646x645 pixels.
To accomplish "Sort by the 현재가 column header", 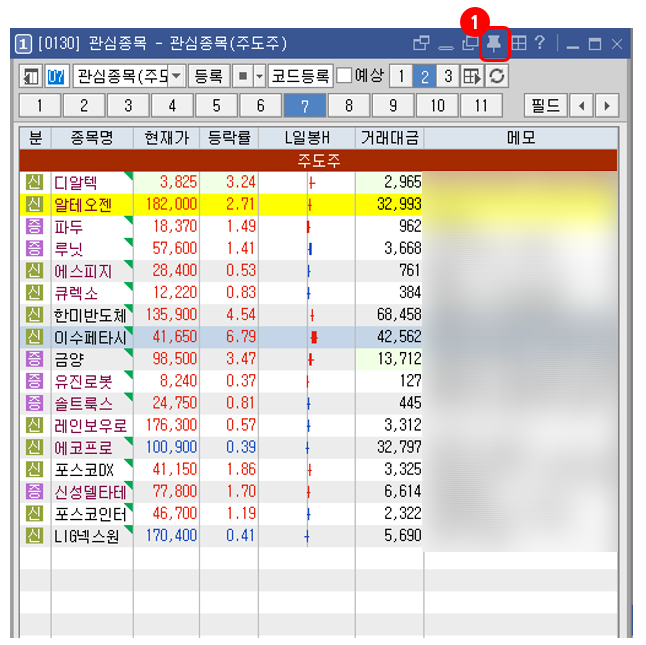I will (x=166, y=138).
